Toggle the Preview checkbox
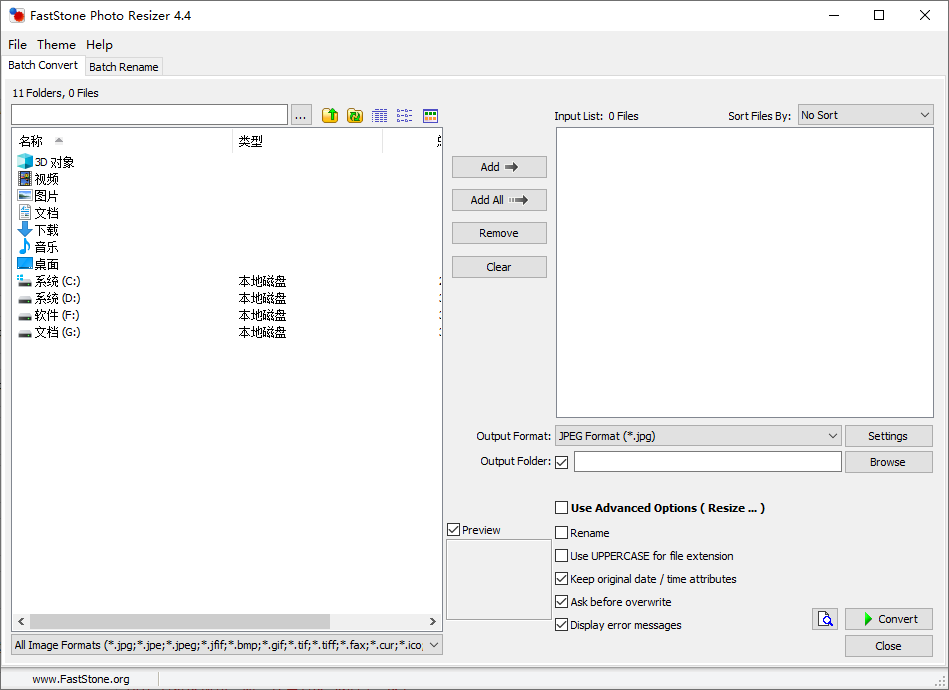Screen dimensions: 949x690 coord(454,530)
